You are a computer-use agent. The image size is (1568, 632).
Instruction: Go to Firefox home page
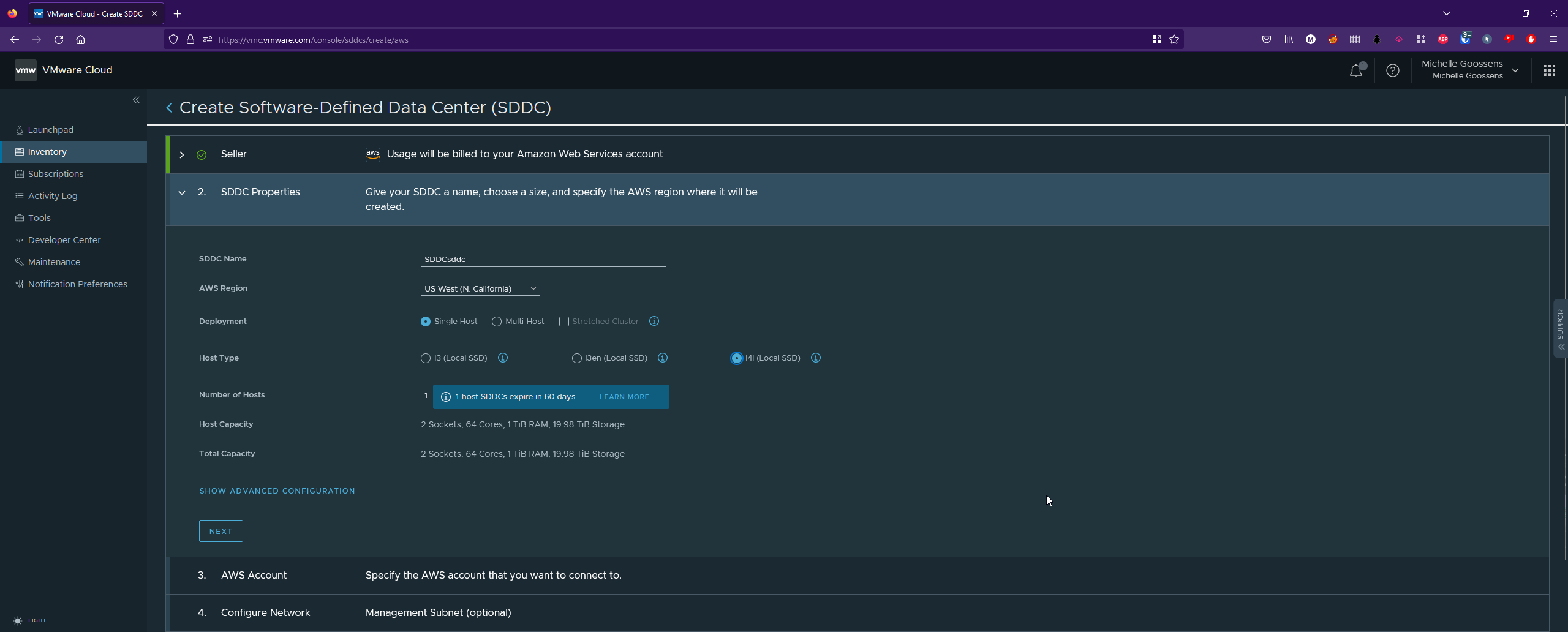coord(80,40)
